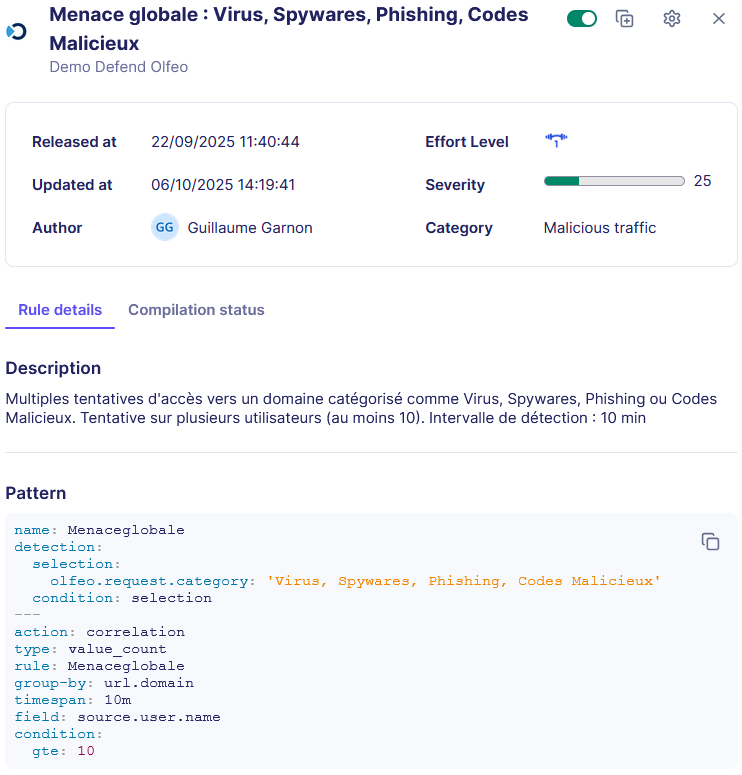Screen dimensions: 742x775
Task: Click author name Guillaume Garnon
Action: point(250,228)
